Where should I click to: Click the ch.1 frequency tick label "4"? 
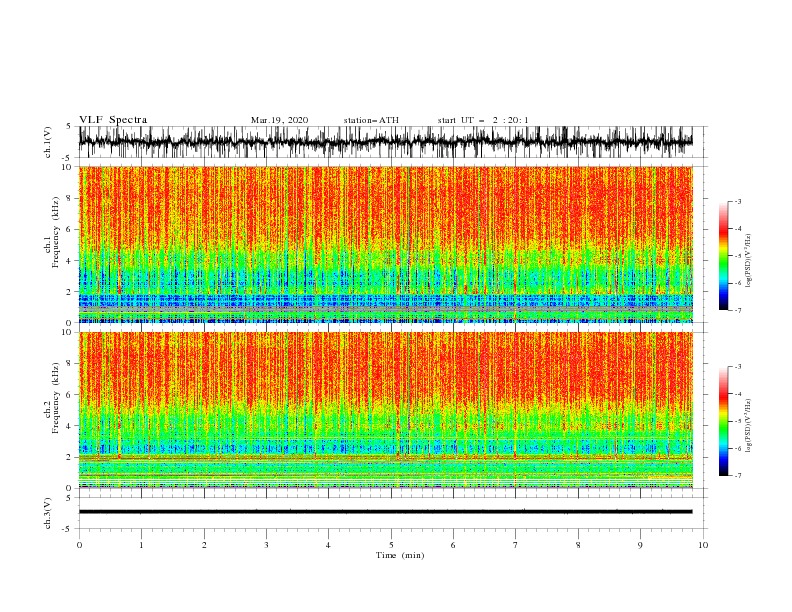[x=70, y=261]
